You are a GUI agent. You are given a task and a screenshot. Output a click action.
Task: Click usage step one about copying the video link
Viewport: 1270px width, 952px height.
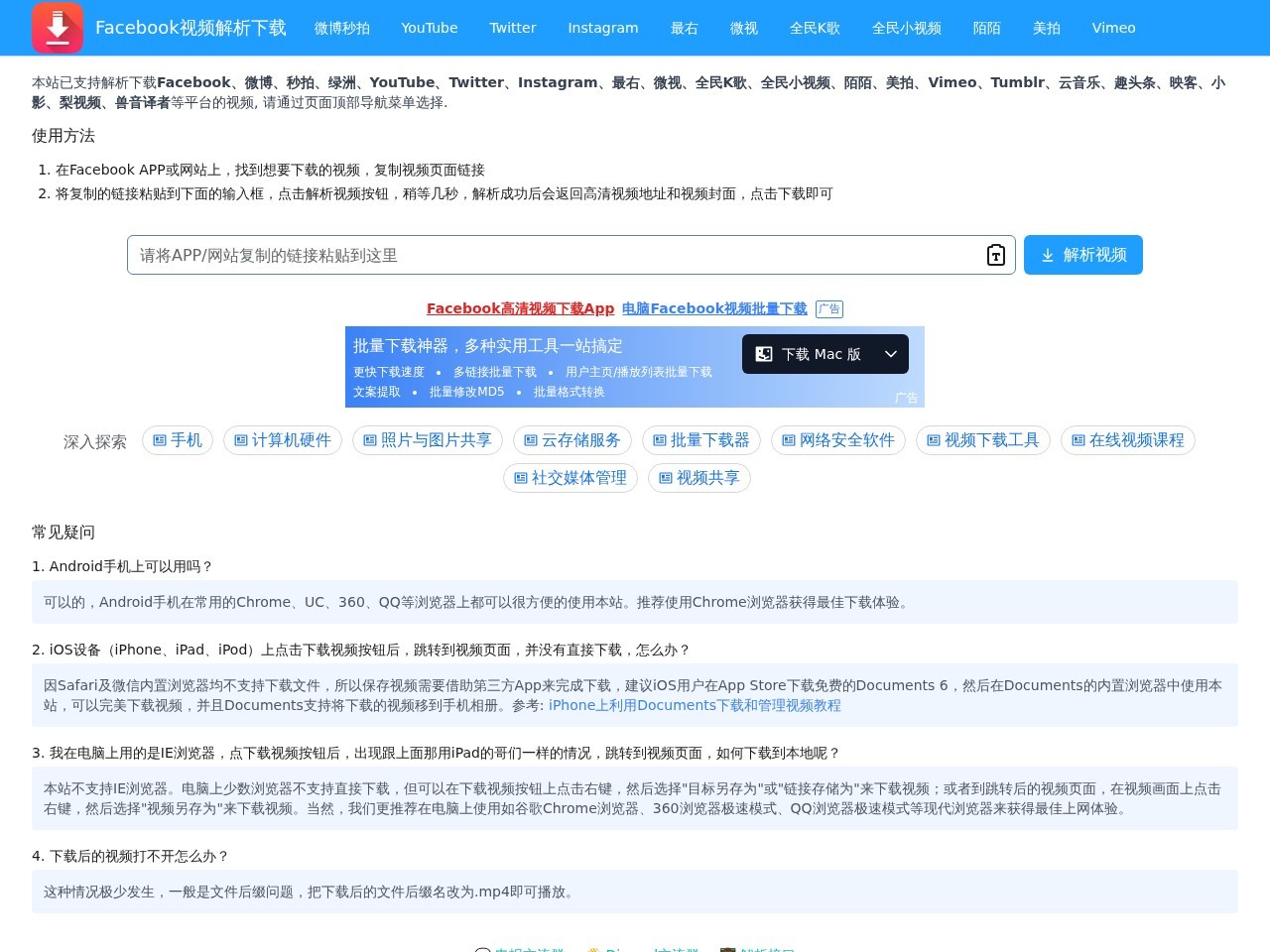coord(270,170)
